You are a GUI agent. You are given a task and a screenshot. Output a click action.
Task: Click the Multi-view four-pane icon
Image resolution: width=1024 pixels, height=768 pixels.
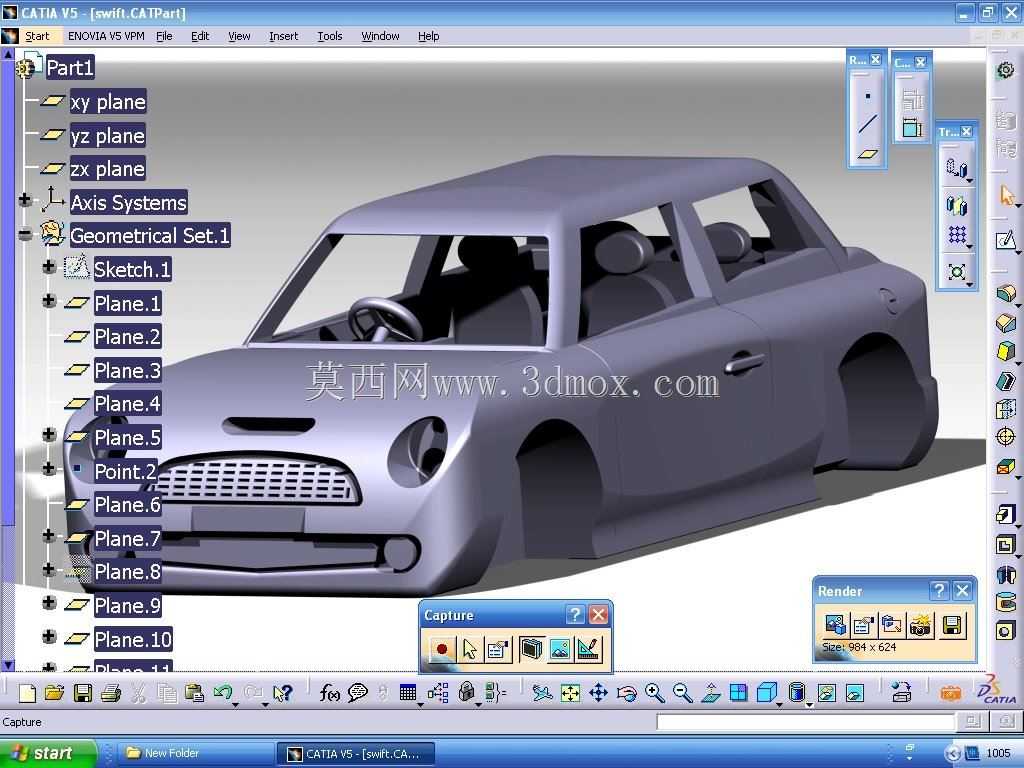739,692
